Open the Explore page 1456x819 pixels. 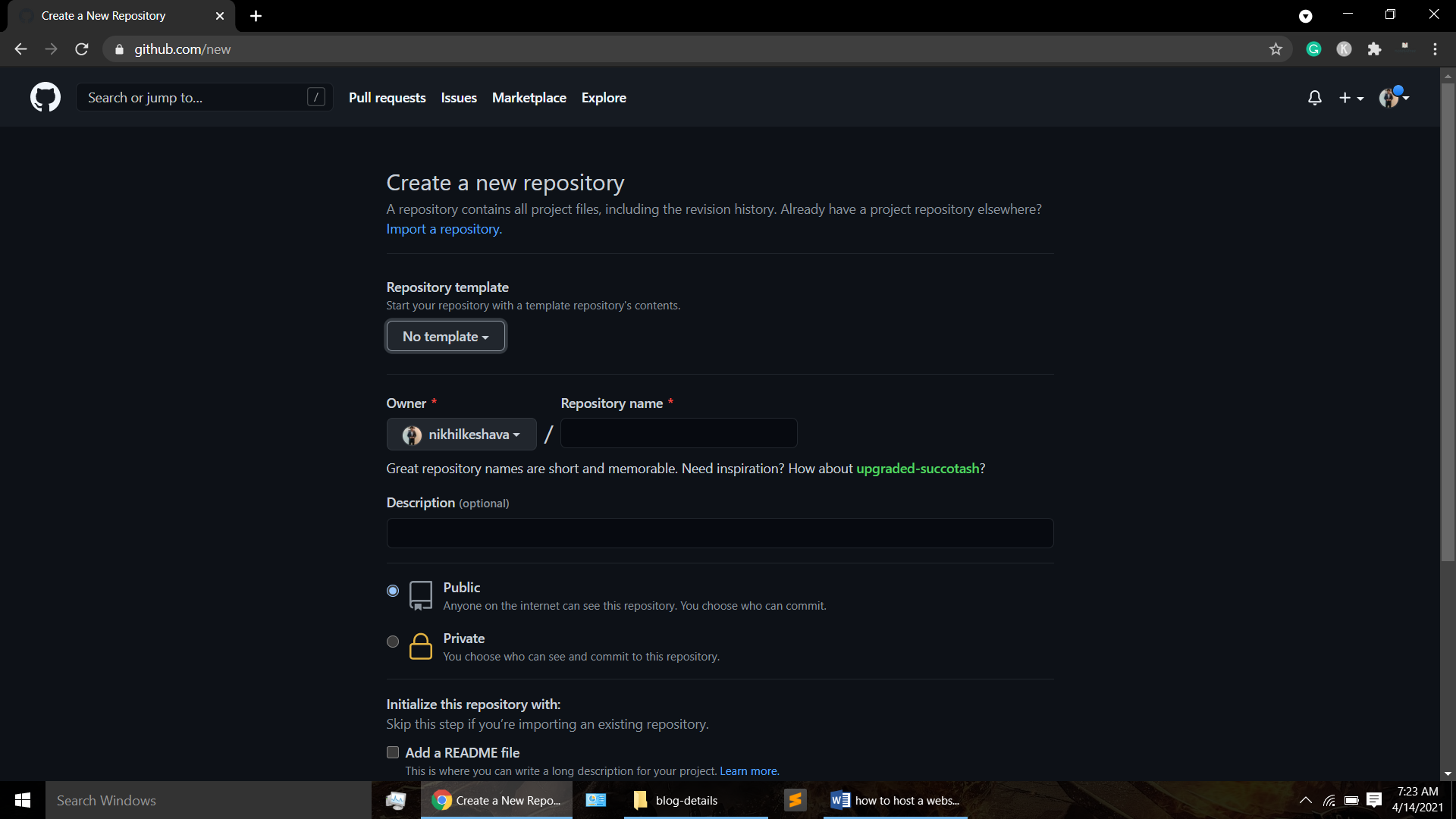[604, 98]
